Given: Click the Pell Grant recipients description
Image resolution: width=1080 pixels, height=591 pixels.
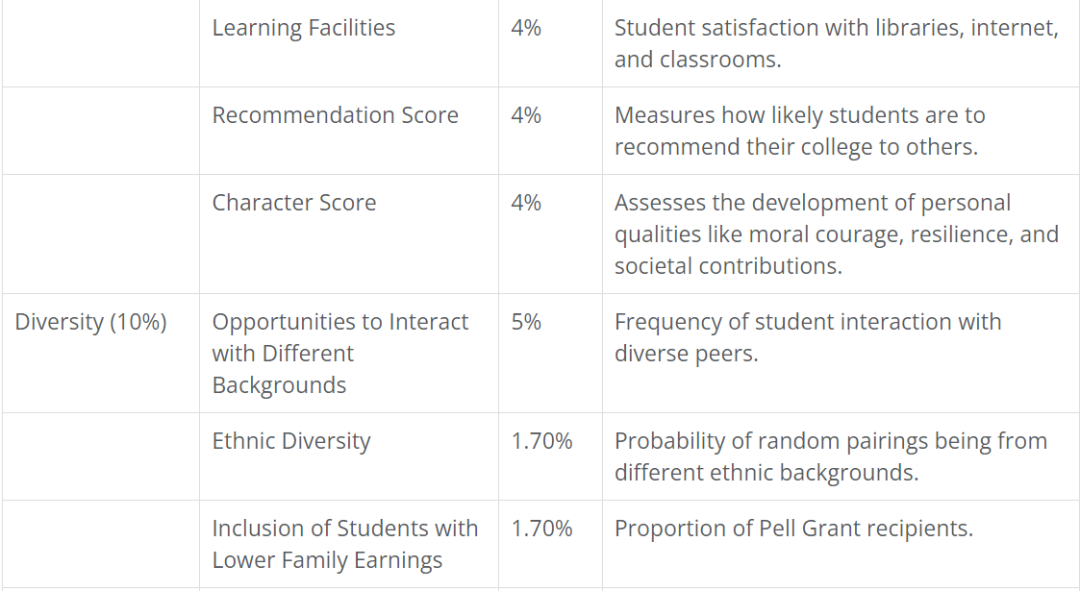Looking at the screenshot, I should [793, 528].
